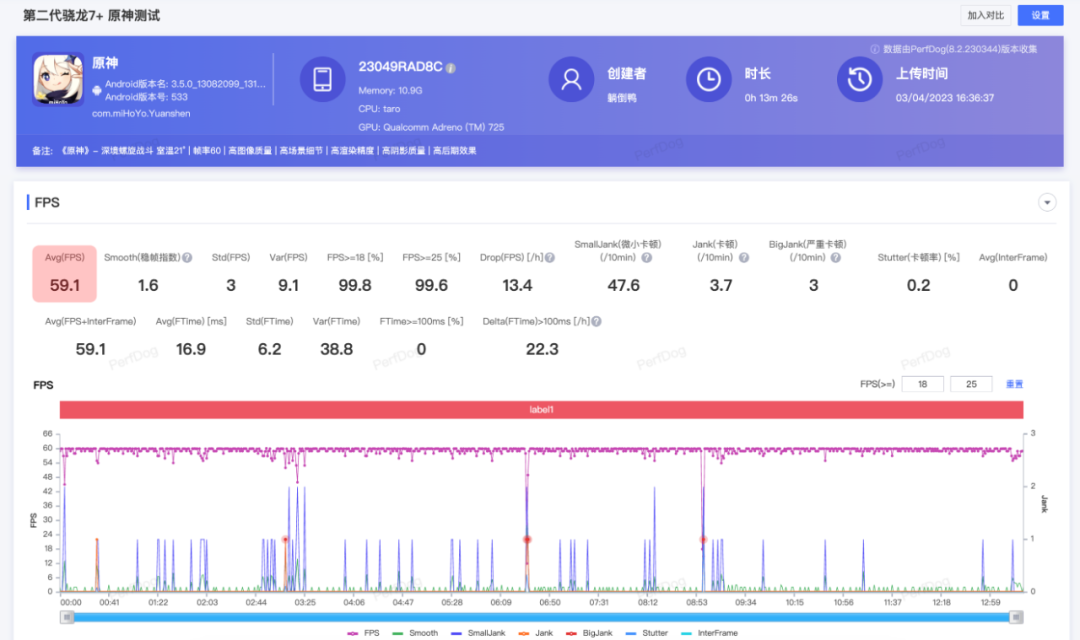Open the 设置 settings button
1080x640 pixels.
pyautogui.click(x=1040, y=15)
